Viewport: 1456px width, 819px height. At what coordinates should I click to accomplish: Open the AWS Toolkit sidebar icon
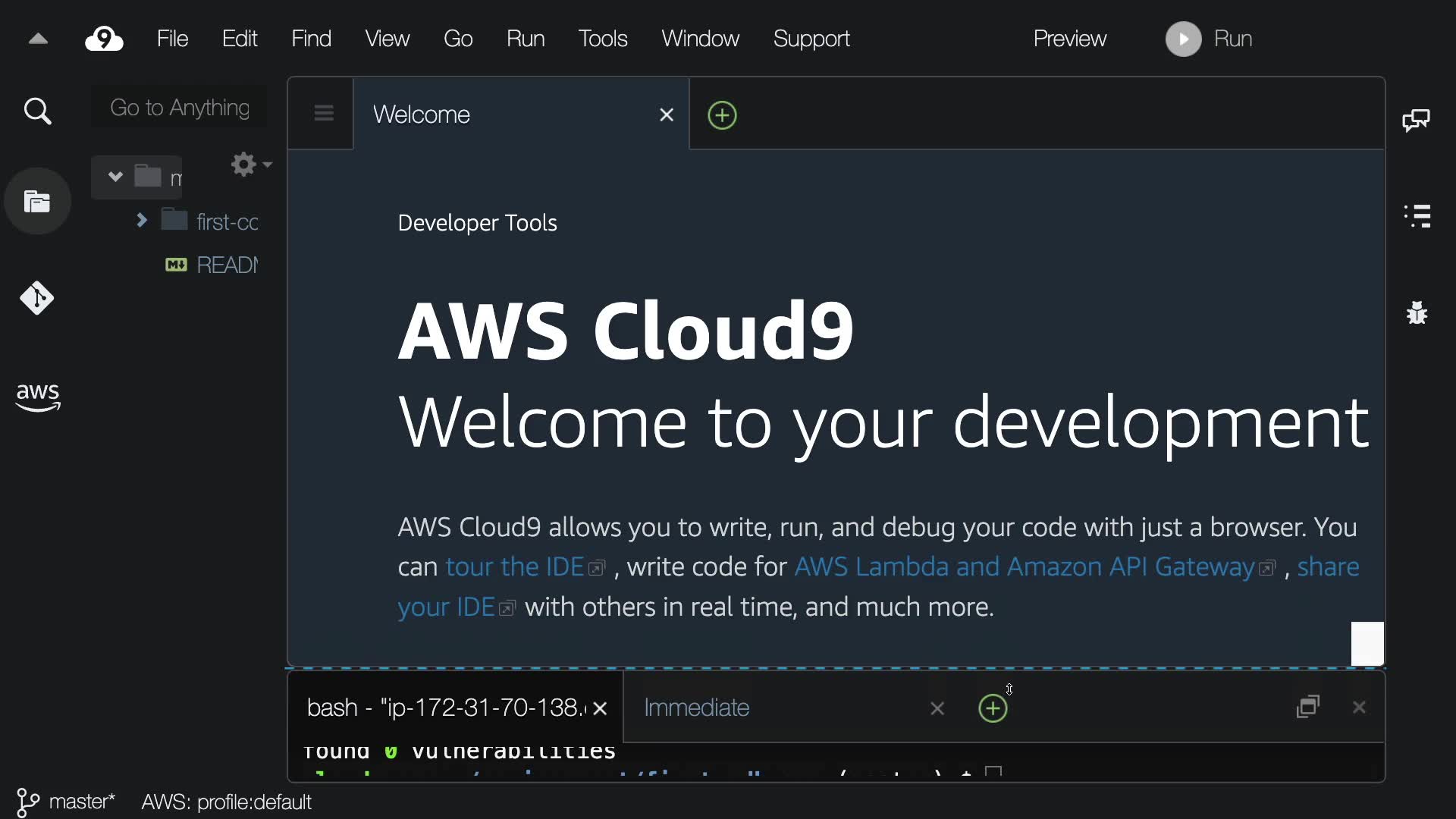[38, 397]
